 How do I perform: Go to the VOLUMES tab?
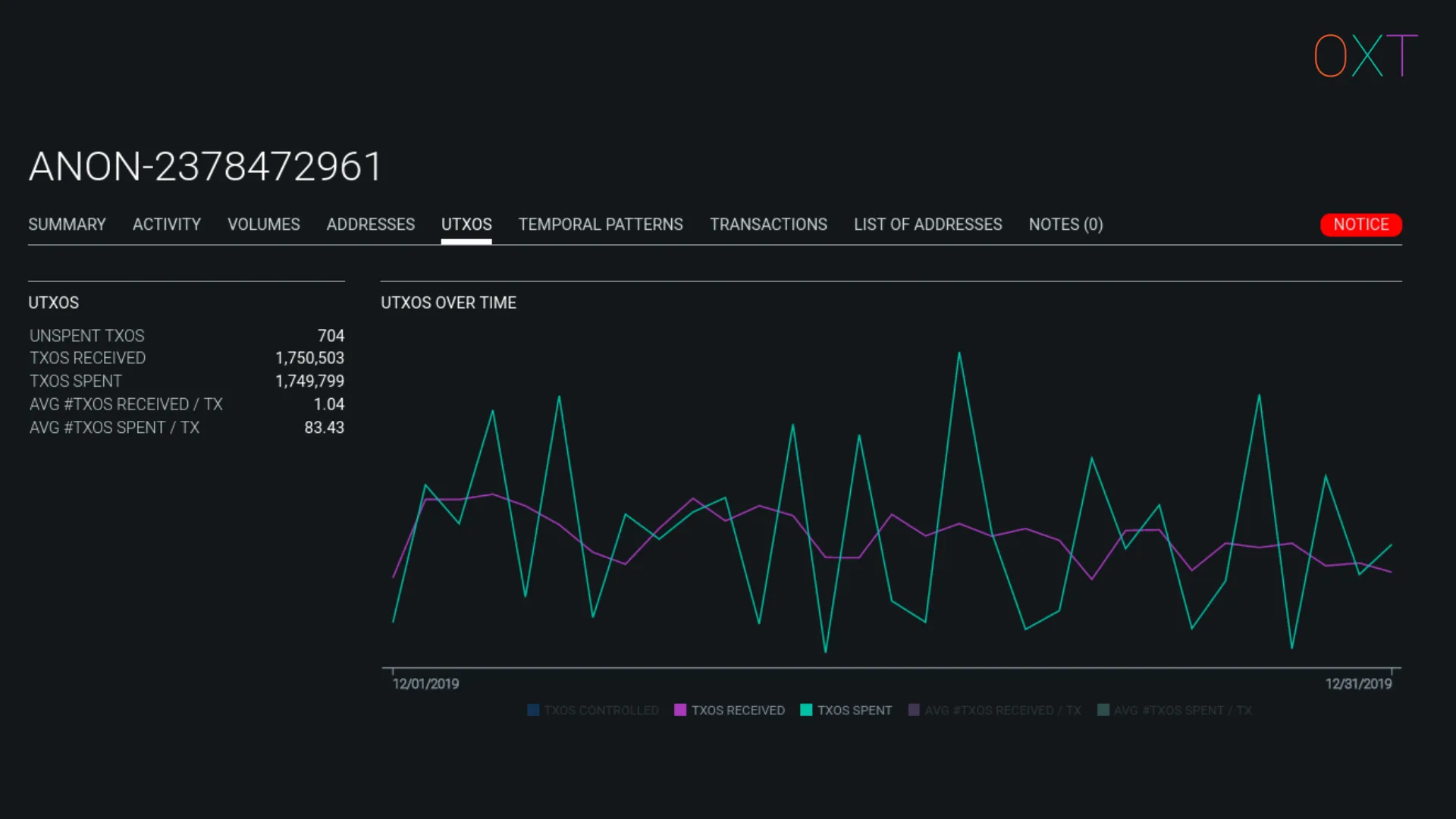pyautogui.click(x=263, y=224)
